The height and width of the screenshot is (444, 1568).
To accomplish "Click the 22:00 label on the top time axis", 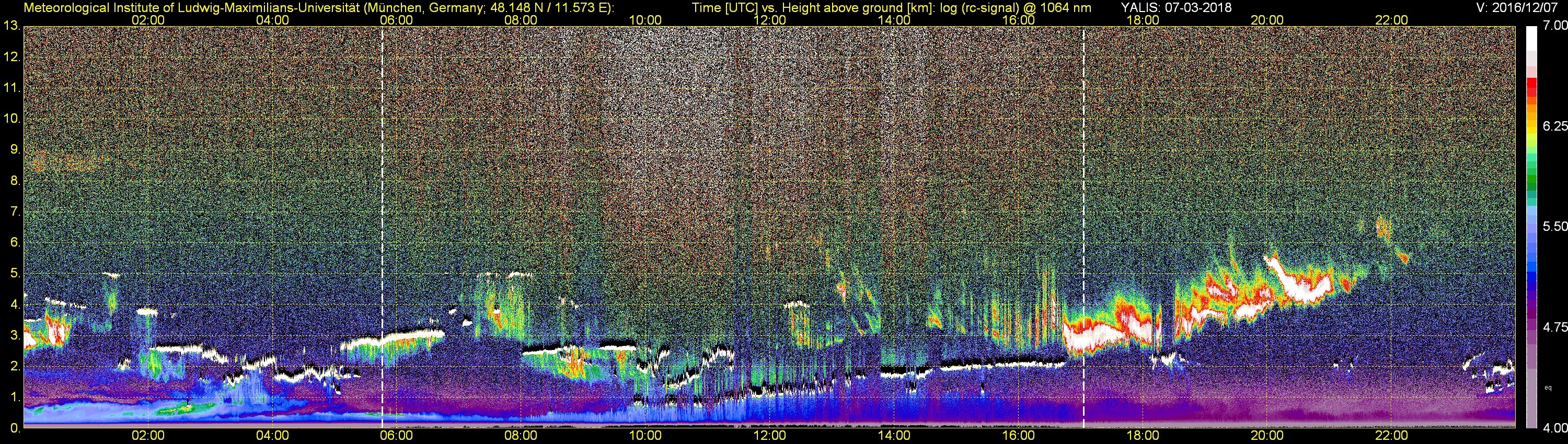I will (x=1391, y=20).
